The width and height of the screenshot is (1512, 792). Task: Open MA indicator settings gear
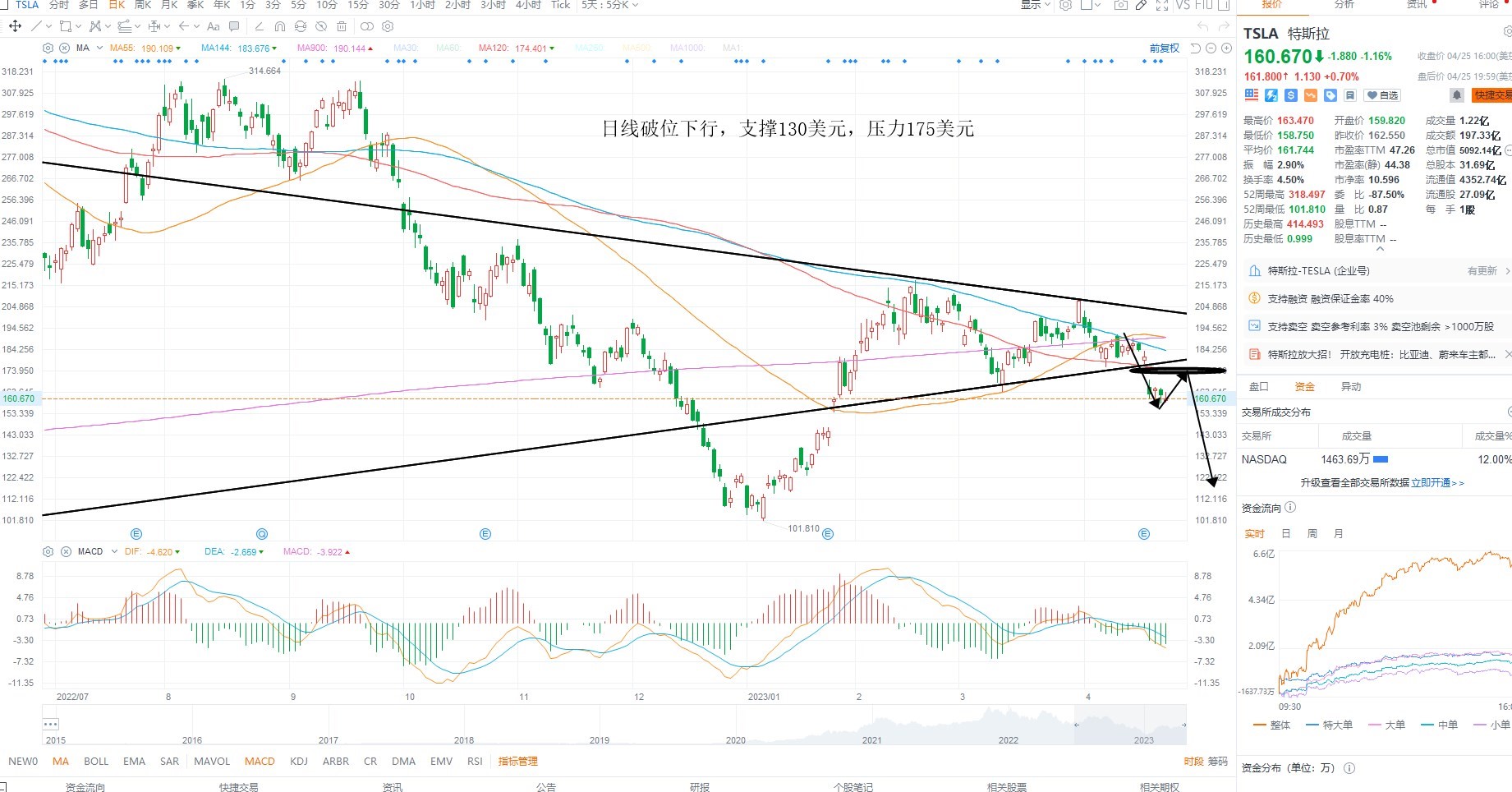pyautogui.click(x=48, y=48)
